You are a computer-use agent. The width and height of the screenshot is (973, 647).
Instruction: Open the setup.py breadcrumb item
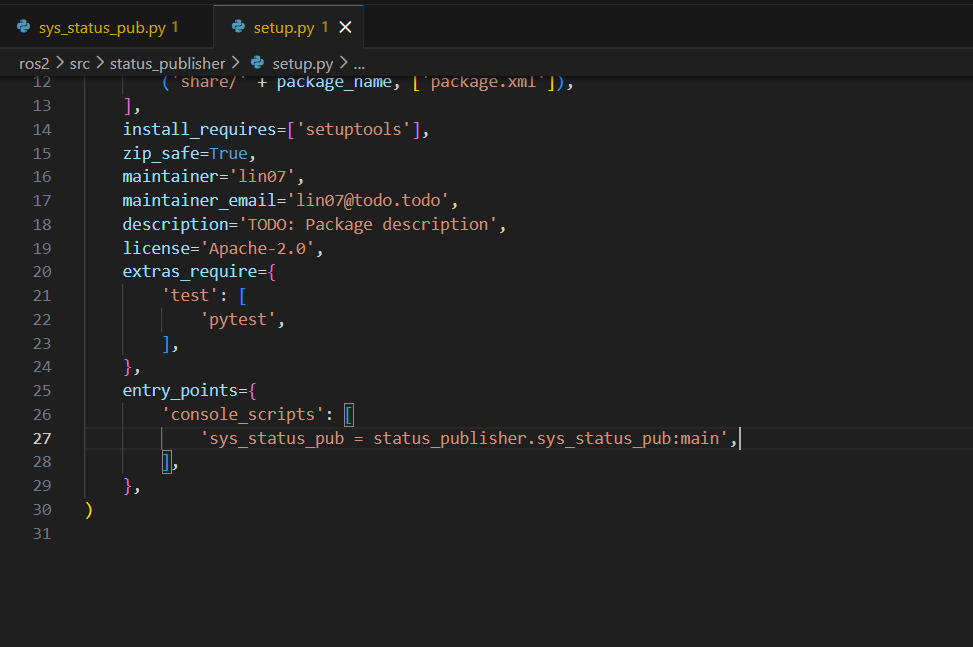[303, 63]
